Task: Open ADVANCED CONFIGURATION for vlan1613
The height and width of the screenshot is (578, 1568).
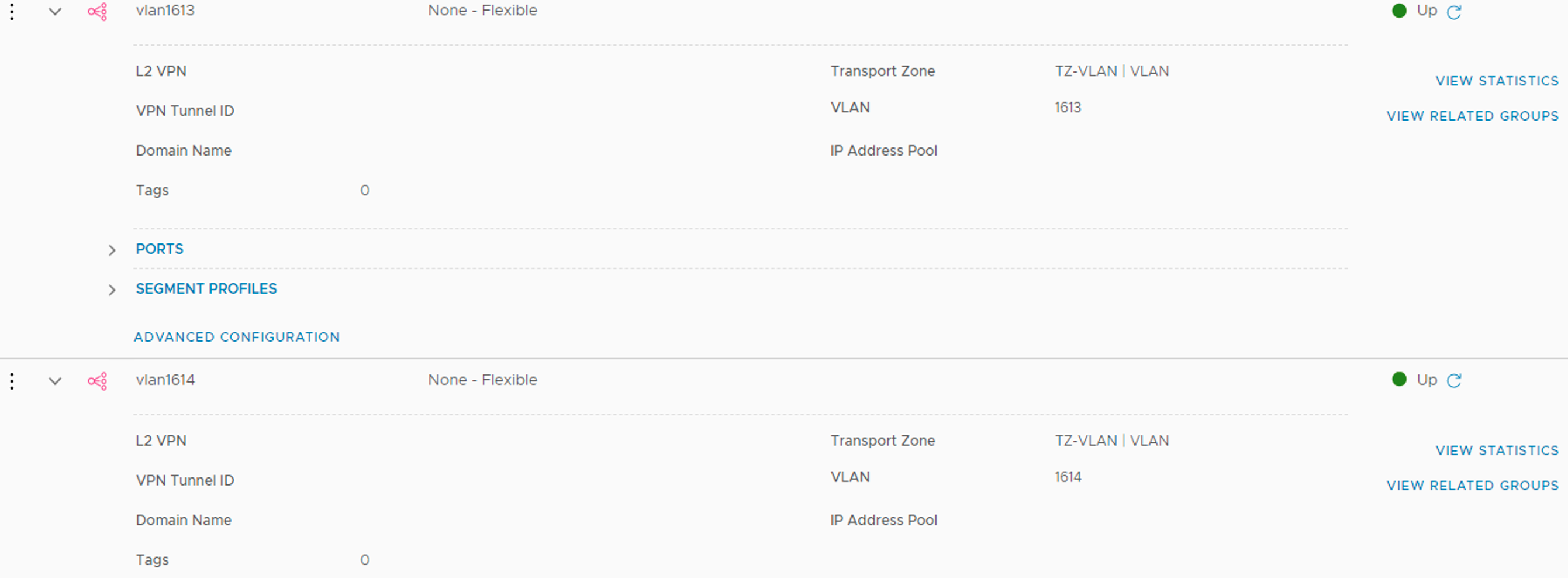Action: tap(236, 337)
